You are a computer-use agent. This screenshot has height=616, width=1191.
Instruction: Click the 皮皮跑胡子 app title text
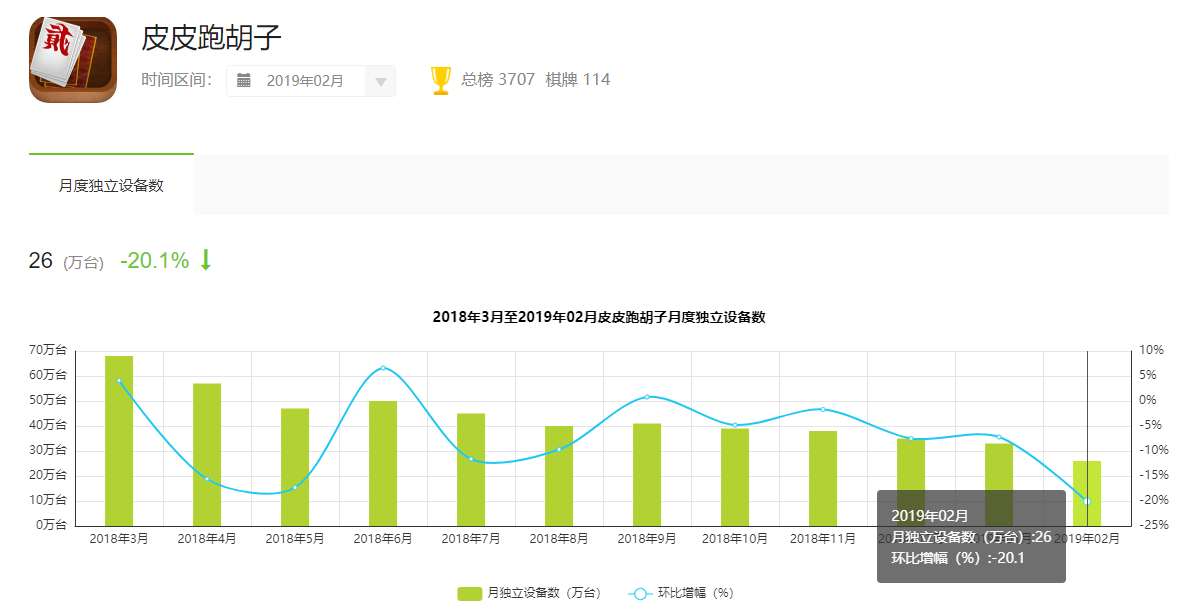click(212, 38)
